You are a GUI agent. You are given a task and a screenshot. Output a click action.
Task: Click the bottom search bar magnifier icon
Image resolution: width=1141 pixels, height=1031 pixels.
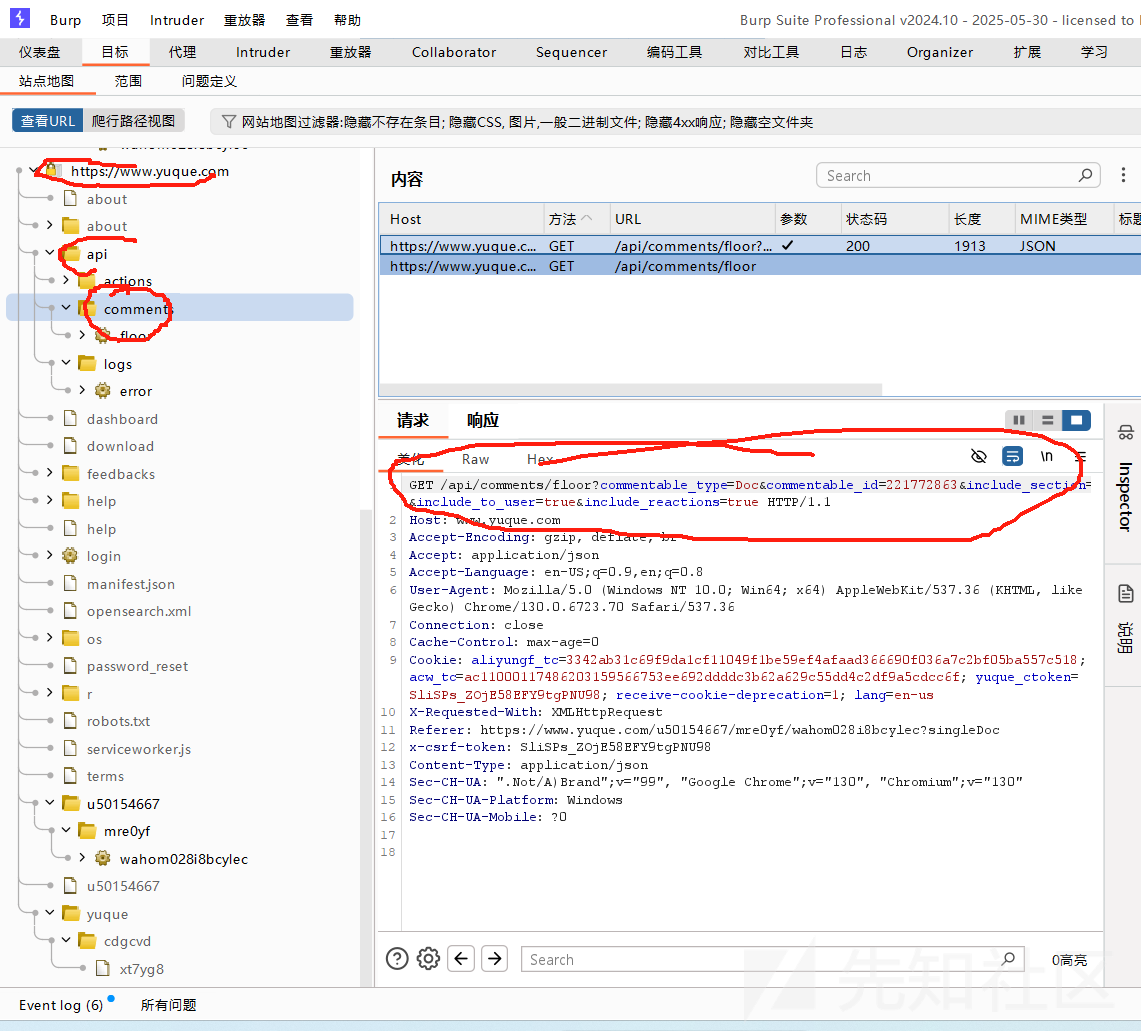(1008, 959)
